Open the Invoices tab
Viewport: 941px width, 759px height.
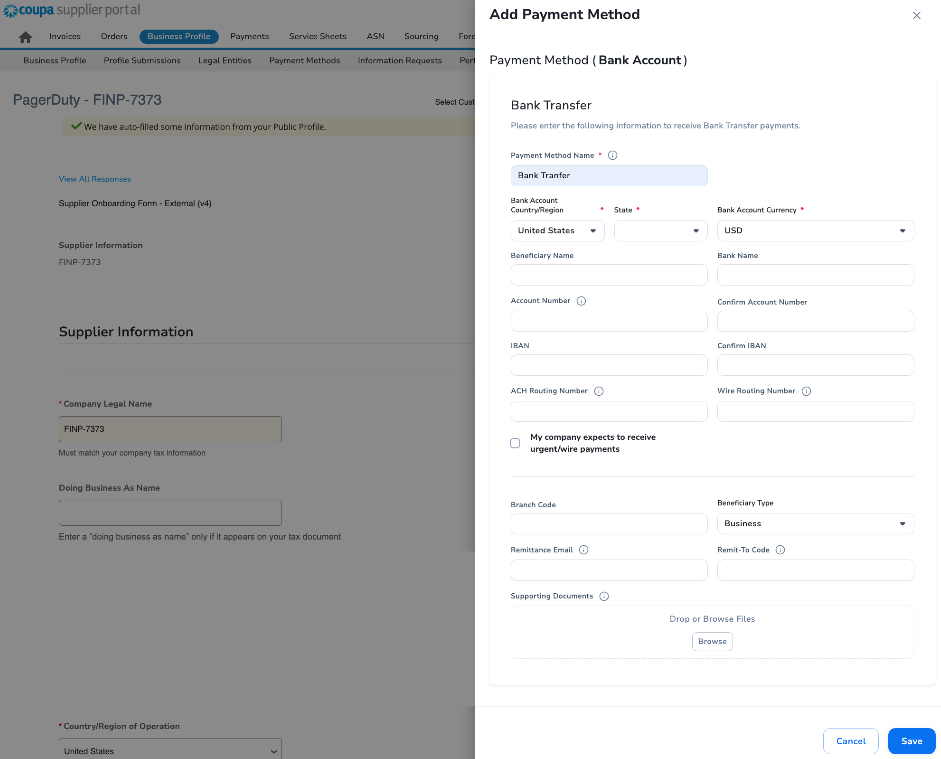tap(65, 37)
